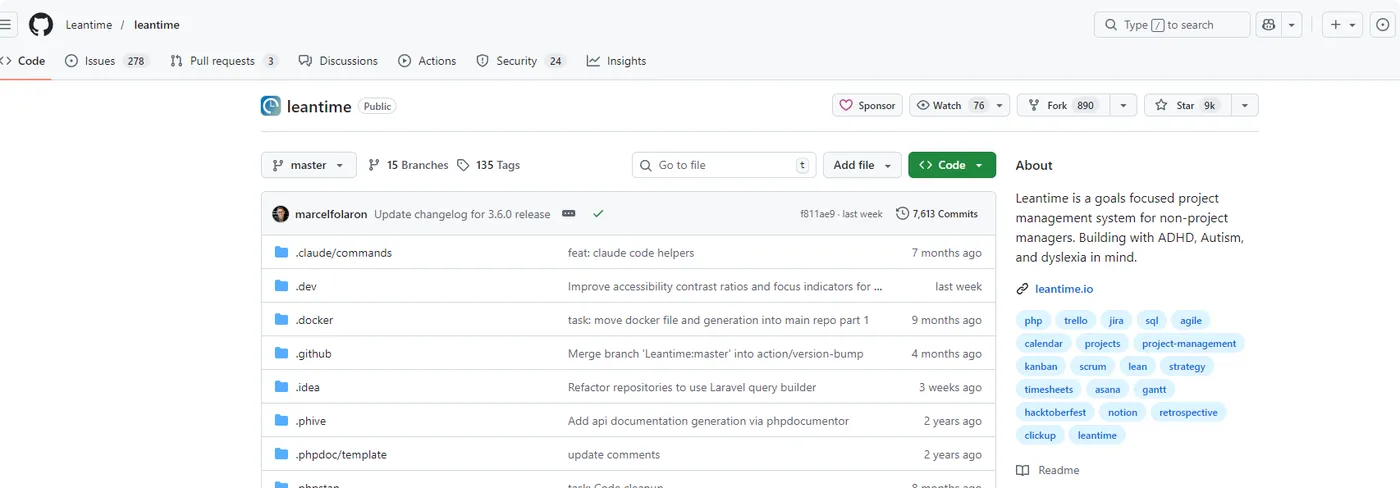Open the master branch selector
Screen dimensions: 1400x488
[309, 165]
